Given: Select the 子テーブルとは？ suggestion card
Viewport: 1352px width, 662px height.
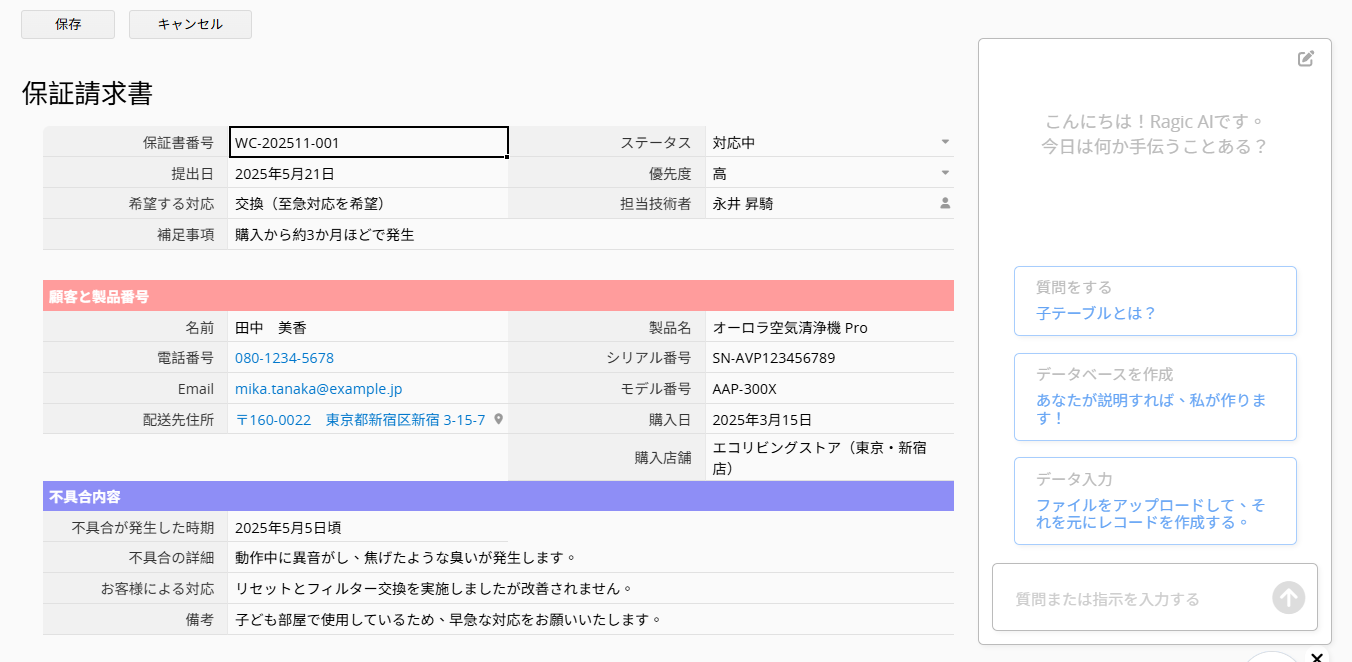Looking at the screenshot, I should (x=1155, y=301).
